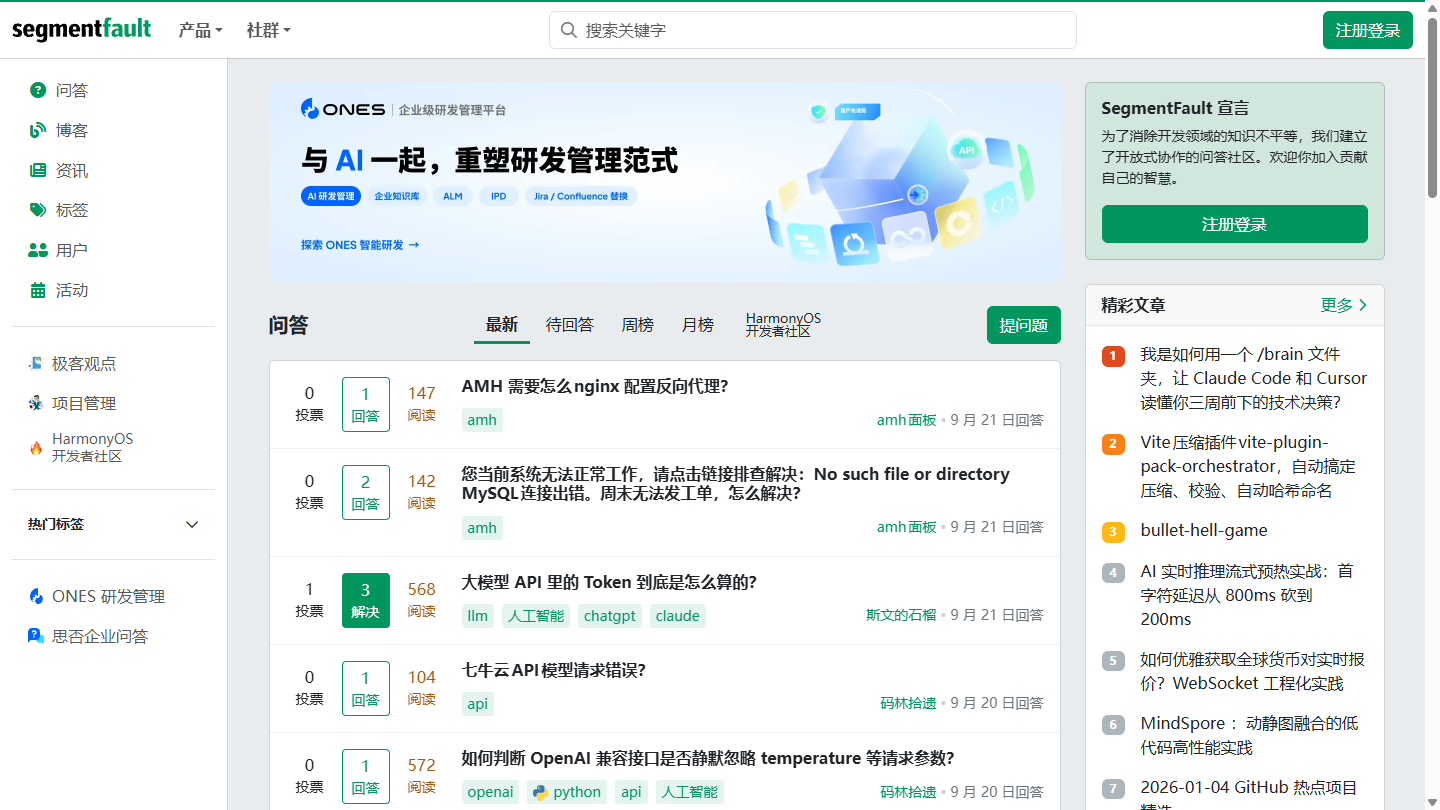The width and height of the screenshot is (1440, 810).
Task: Open the 产品 dropdown menu
Action: pos(200,30)
